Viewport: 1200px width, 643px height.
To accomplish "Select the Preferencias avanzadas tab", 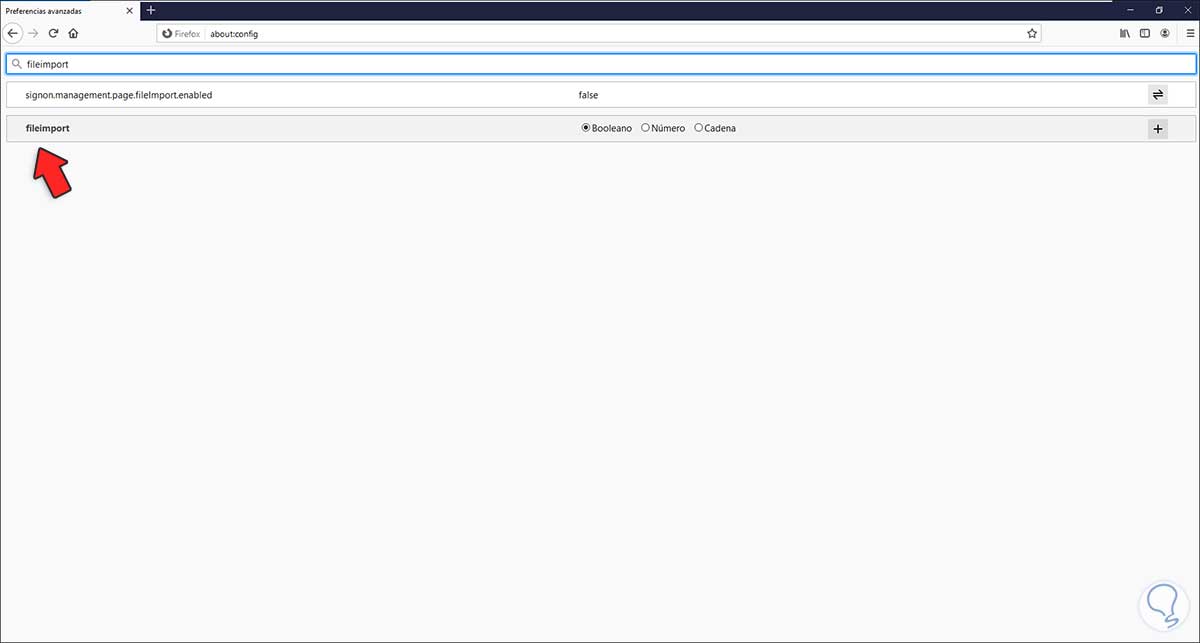I will [x=70, y=10].
